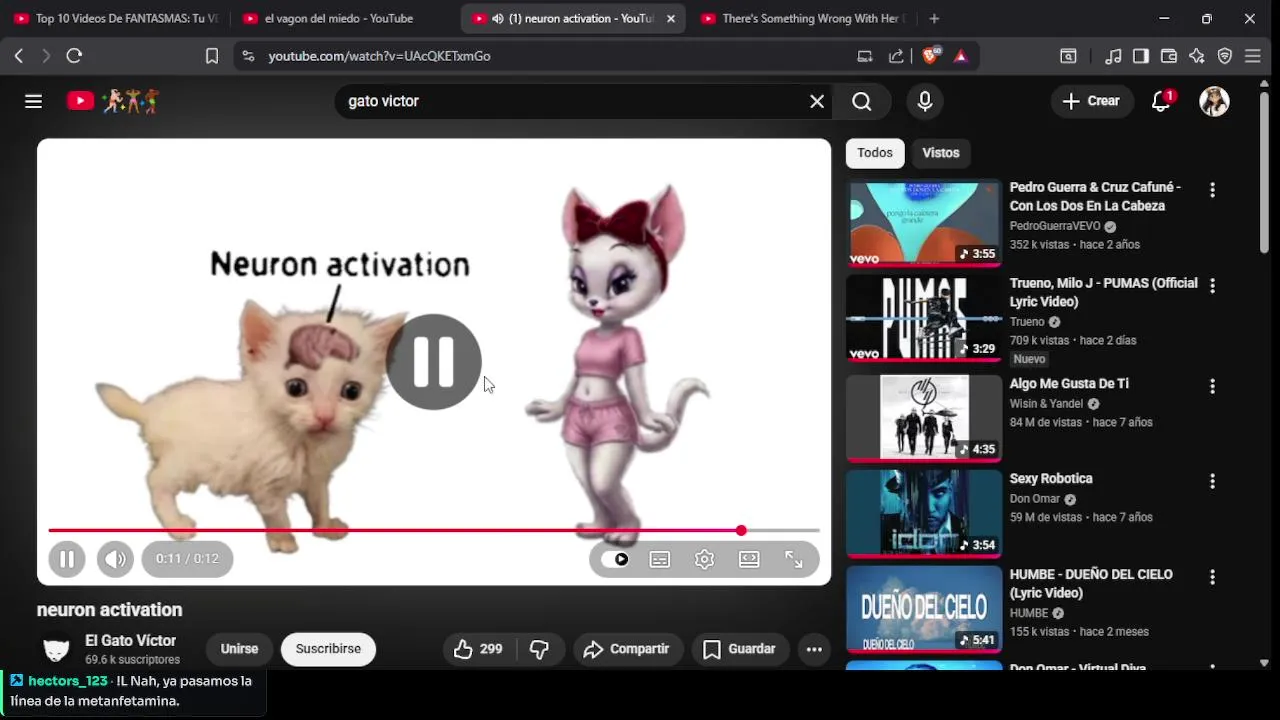
Task: Open El Gato Víctor channel avatar
Action: click(x=56, y=649)
